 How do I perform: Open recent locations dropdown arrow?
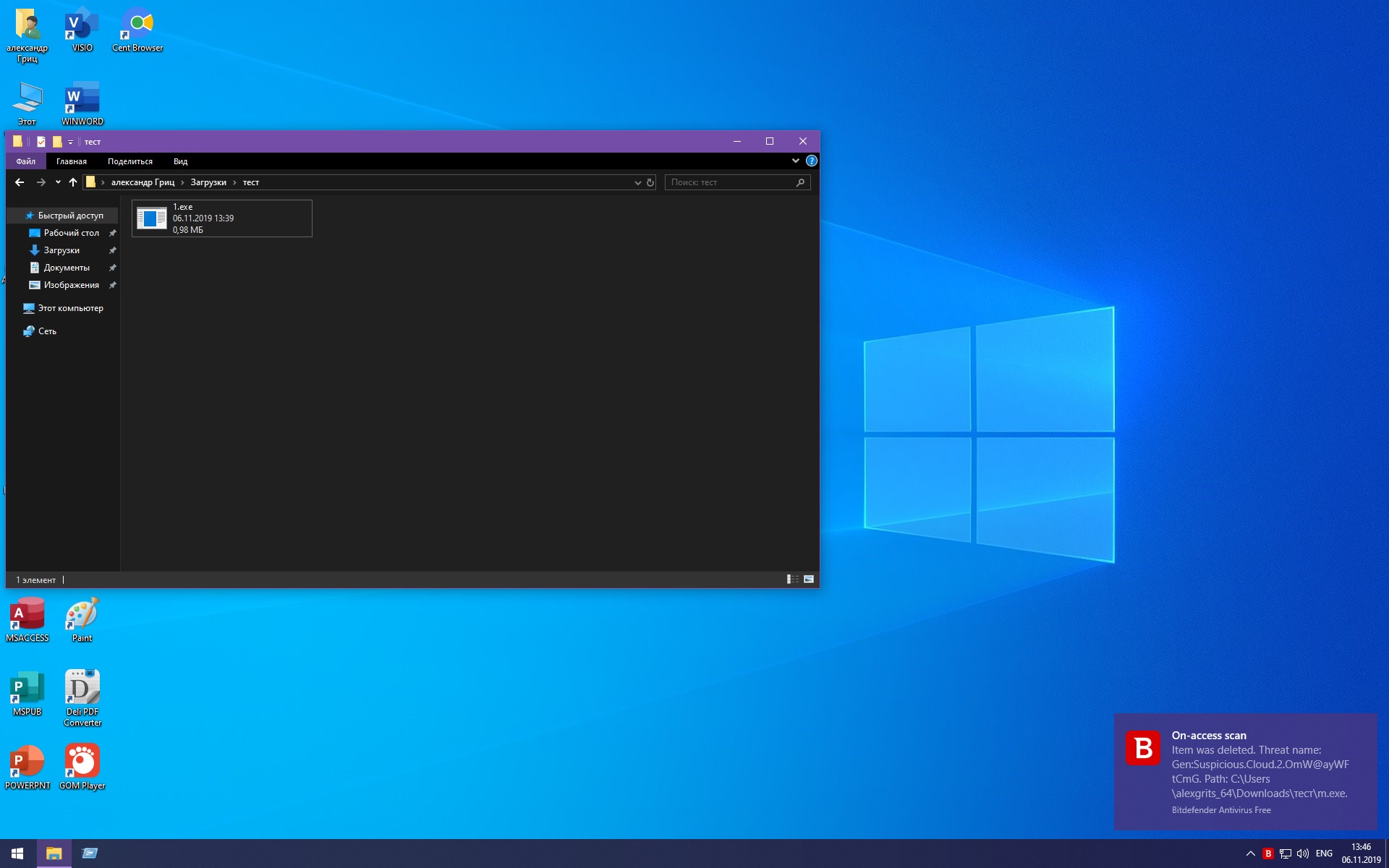point(58,182)
